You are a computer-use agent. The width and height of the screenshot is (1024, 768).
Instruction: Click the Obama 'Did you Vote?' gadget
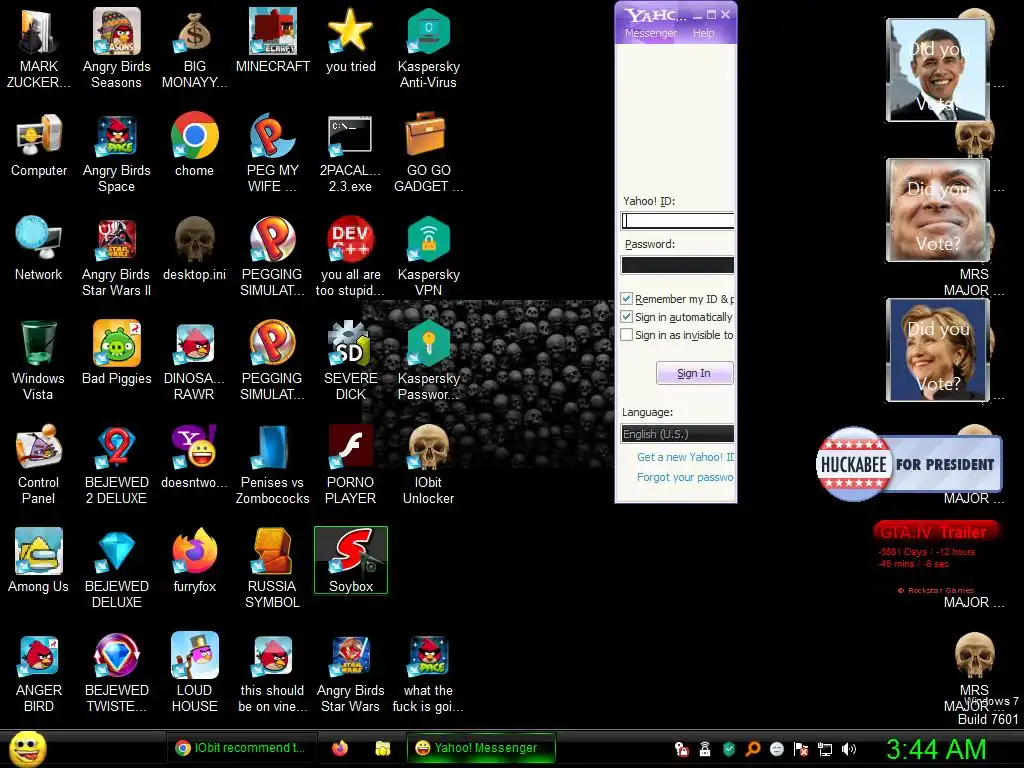[x=938, y=70]
